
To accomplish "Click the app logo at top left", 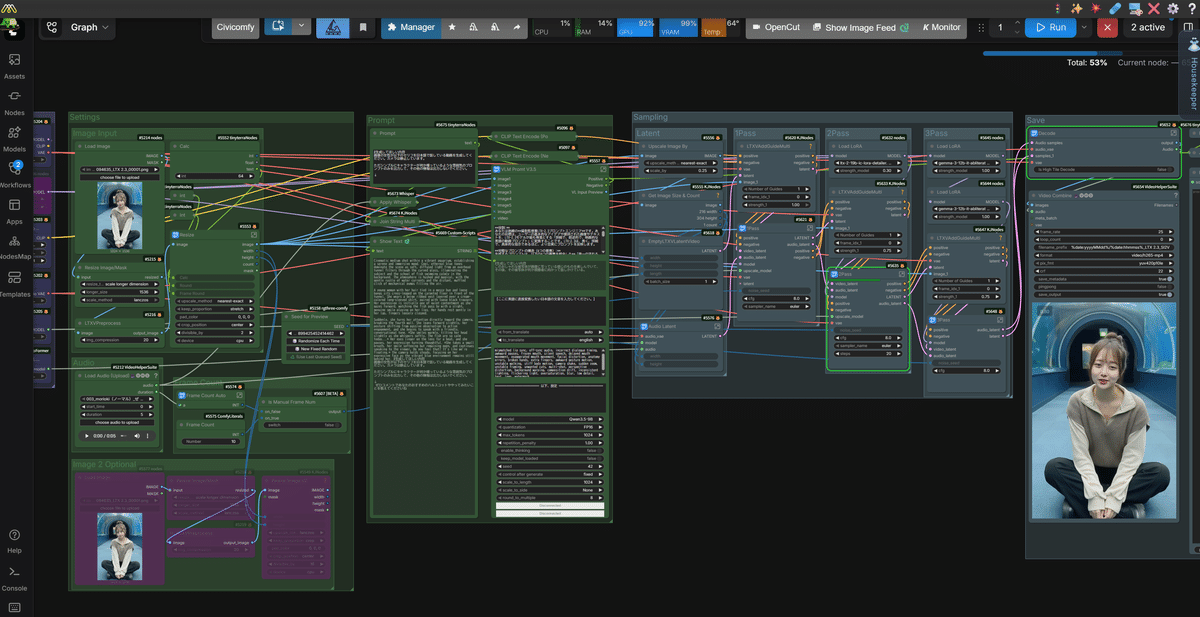I will pos(9,9).
